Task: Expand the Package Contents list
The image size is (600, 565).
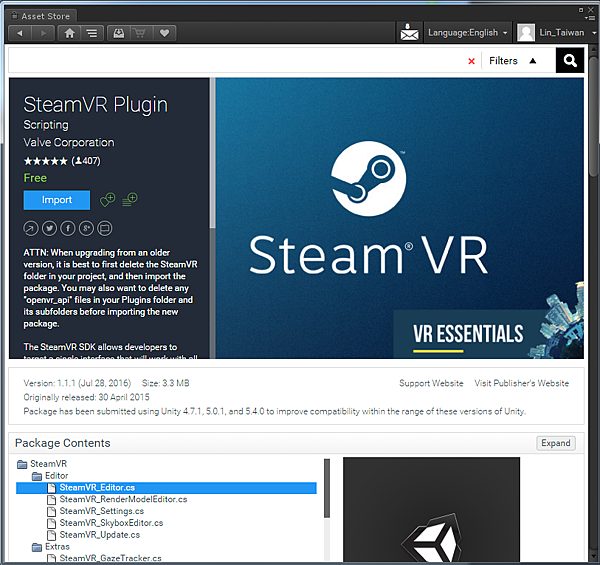Action: tap(556, 443)
